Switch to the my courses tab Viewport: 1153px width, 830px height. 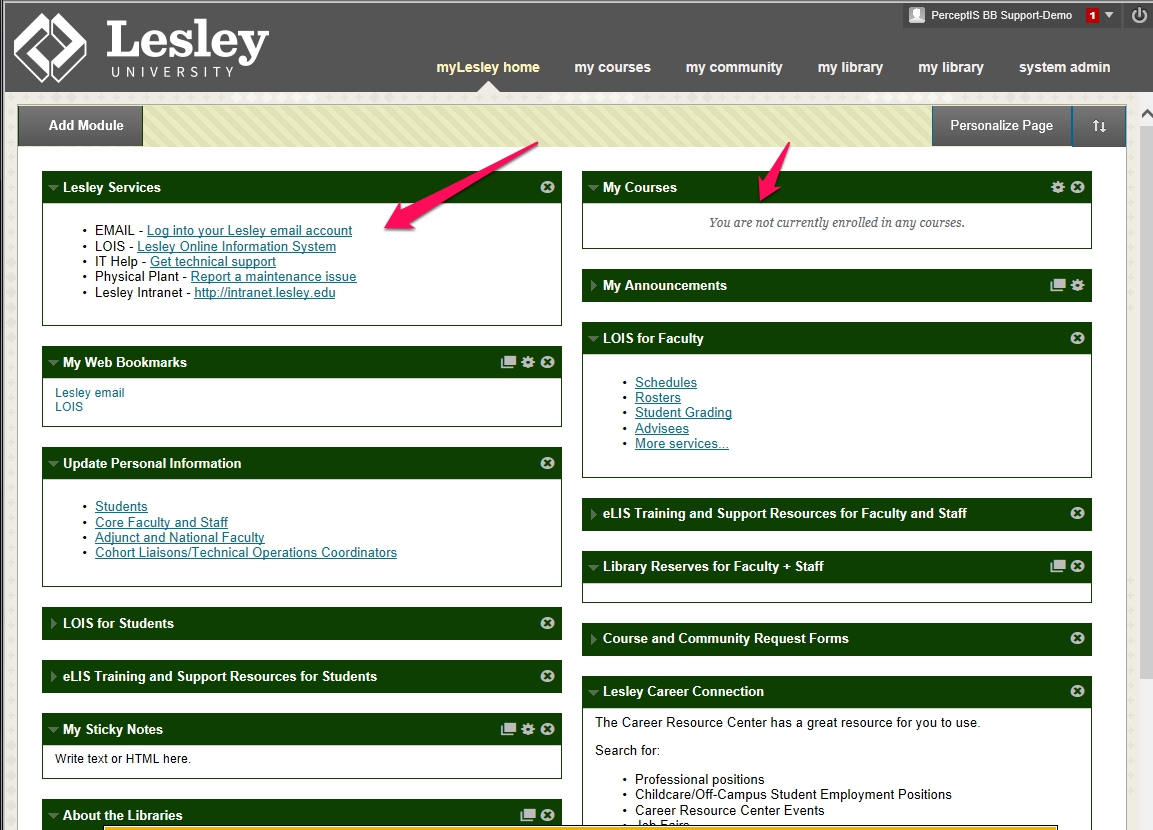[612, 67]
